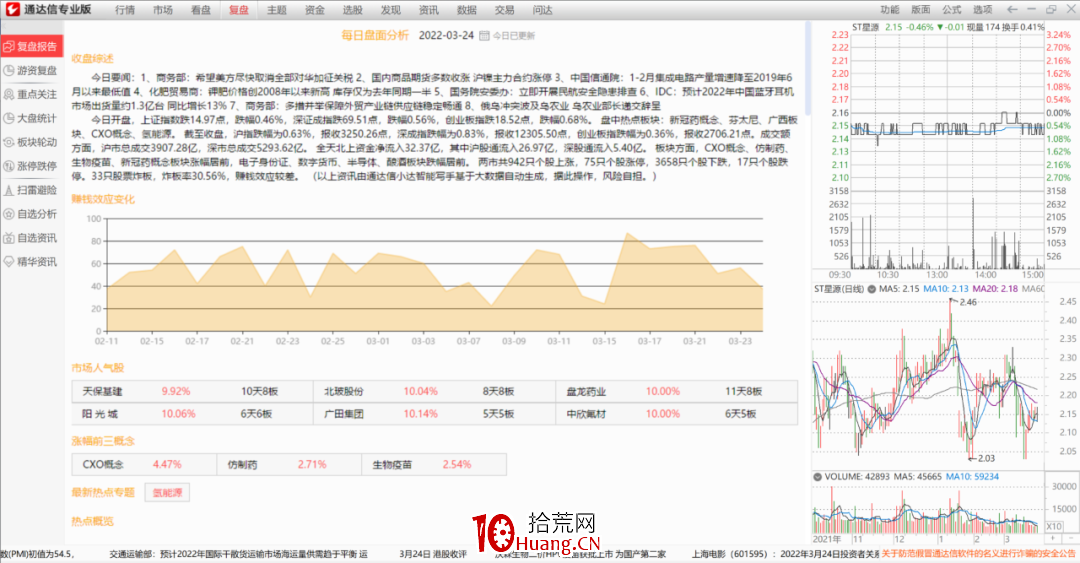This screenshot has height=563, width=1080.
Task: Click the orange security notice ticker text
Action: (979, 553)
